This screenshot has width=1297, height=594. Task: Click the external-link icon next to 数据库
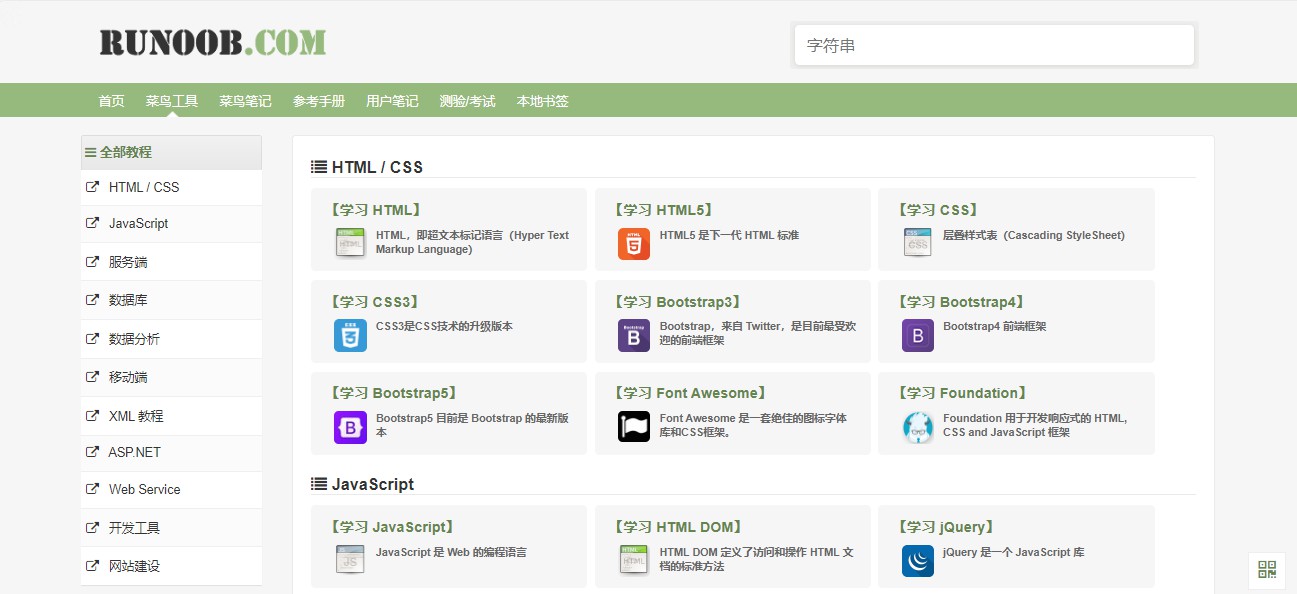pyautogui.click(x=93, y=300)
